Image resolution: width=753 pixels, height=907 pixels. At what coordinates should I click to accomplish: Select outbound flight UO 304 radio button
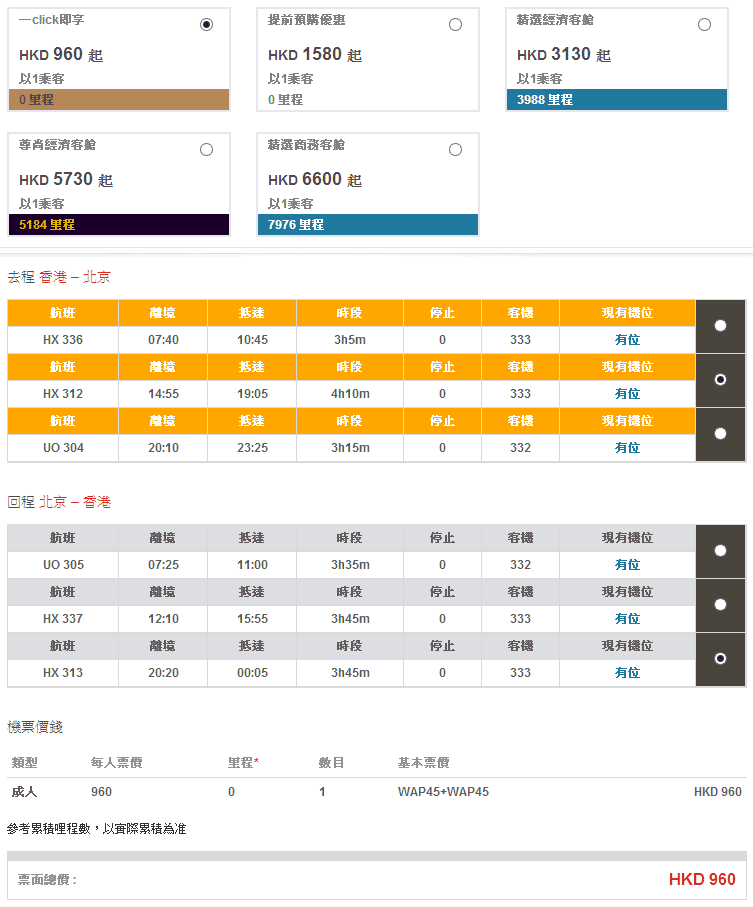(x=720, y=434)
